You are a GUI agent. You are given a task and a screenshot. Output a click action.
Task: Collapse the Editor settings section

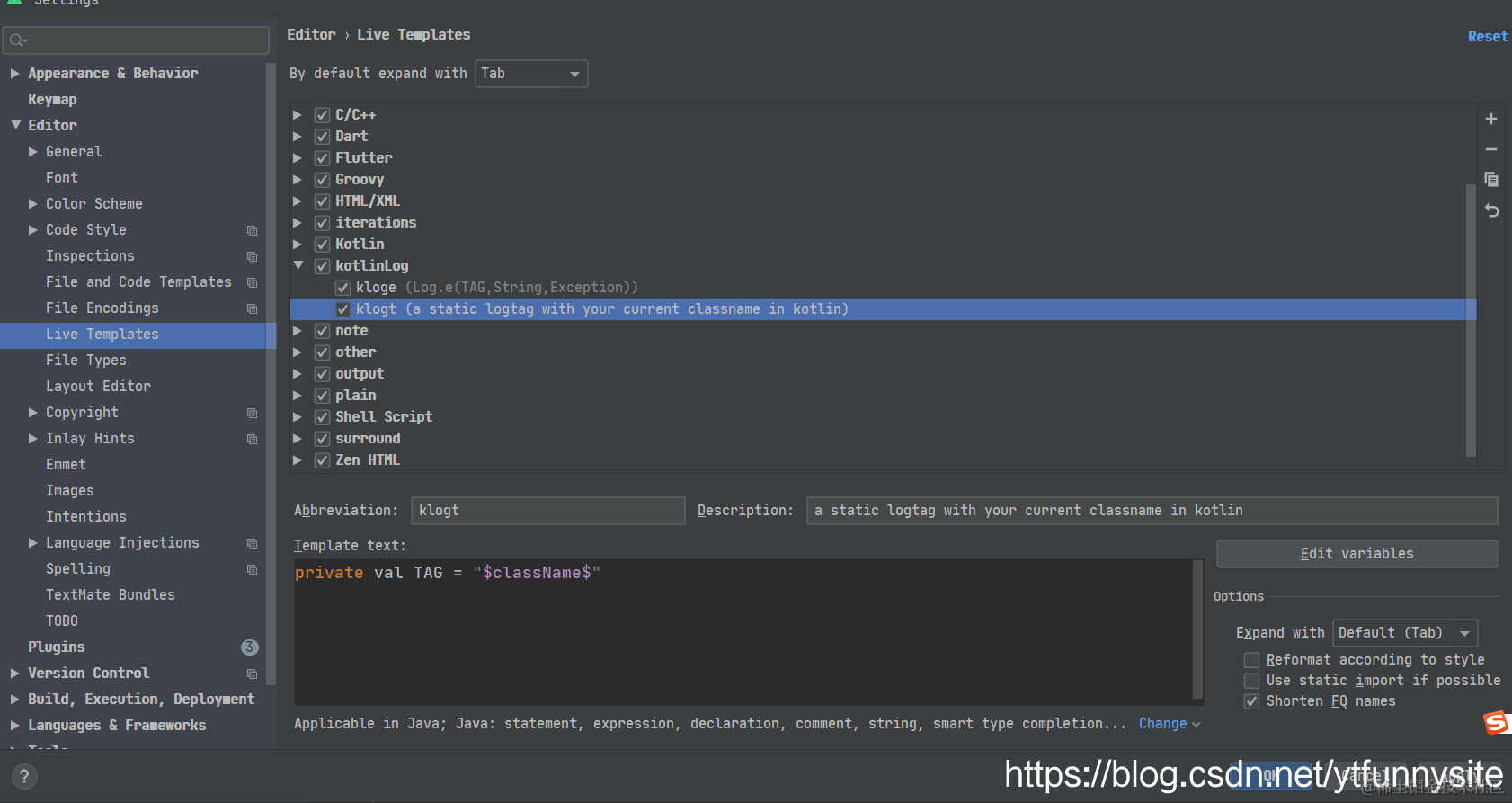pyautogui.click(x=15, y=125)
